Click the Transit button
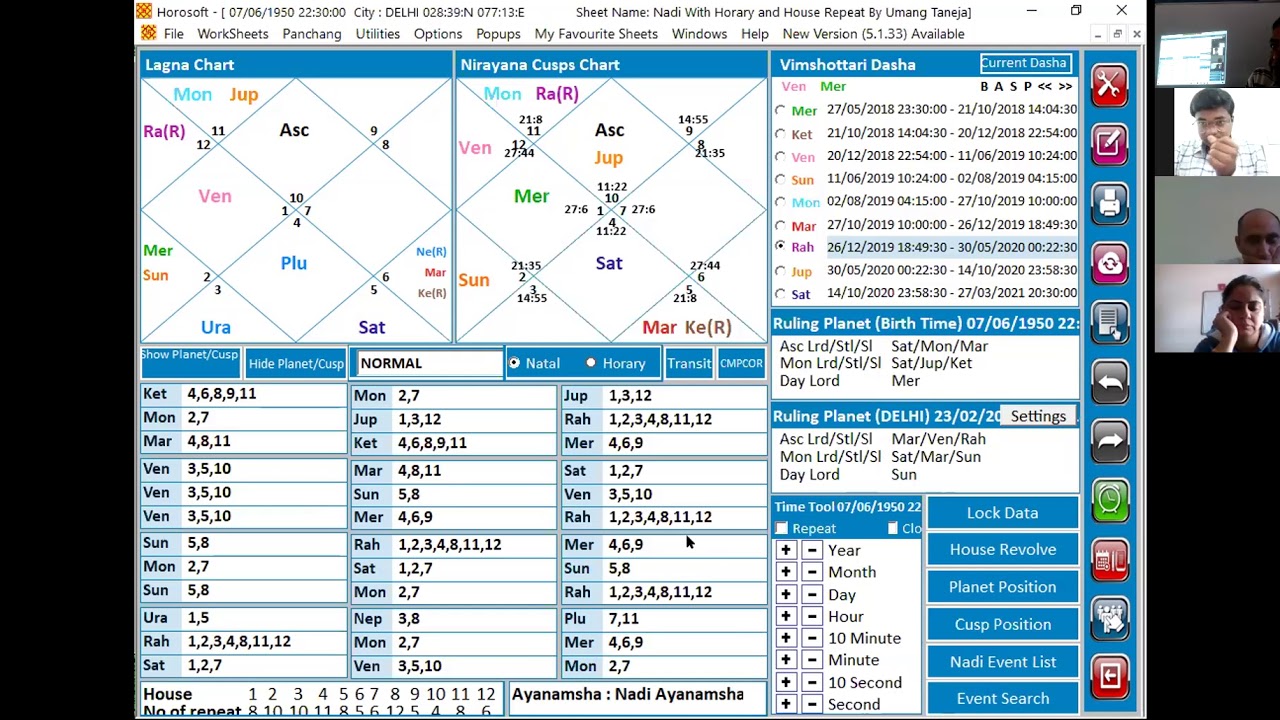 [689, 364]
